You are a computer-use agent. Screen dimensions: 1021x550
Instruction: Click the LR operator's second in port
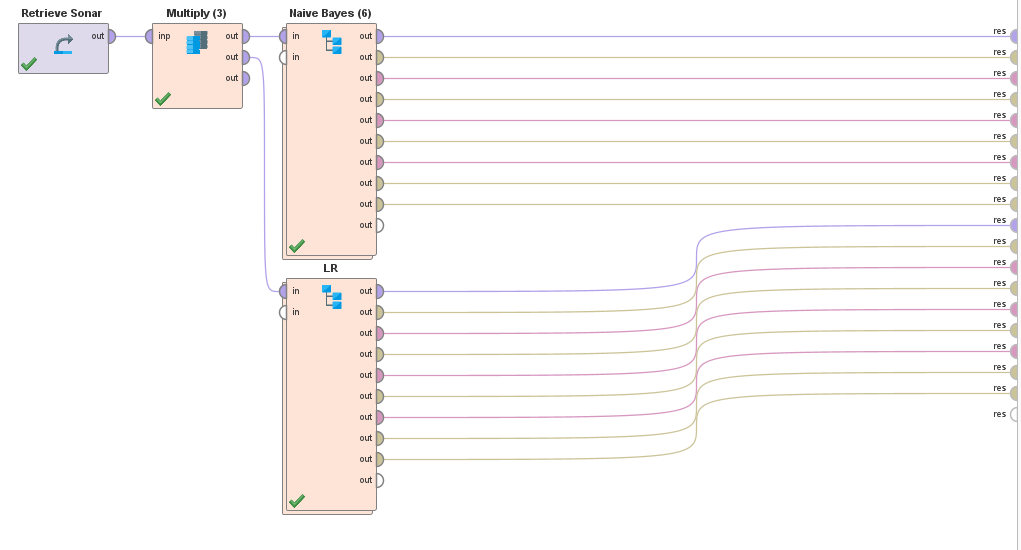tap(285, 313)
